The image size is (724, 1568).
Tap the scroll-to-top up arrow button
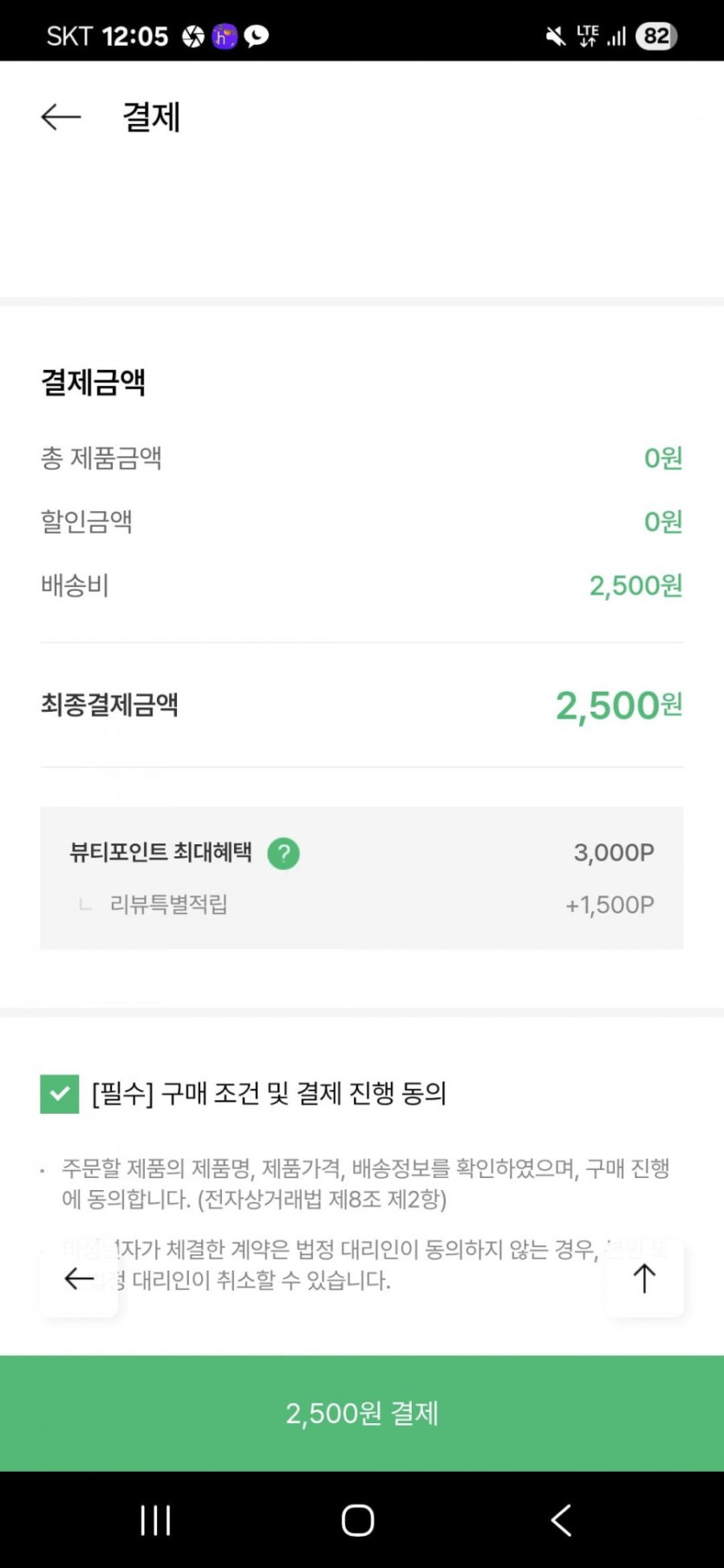click(x=644, y=1278)
